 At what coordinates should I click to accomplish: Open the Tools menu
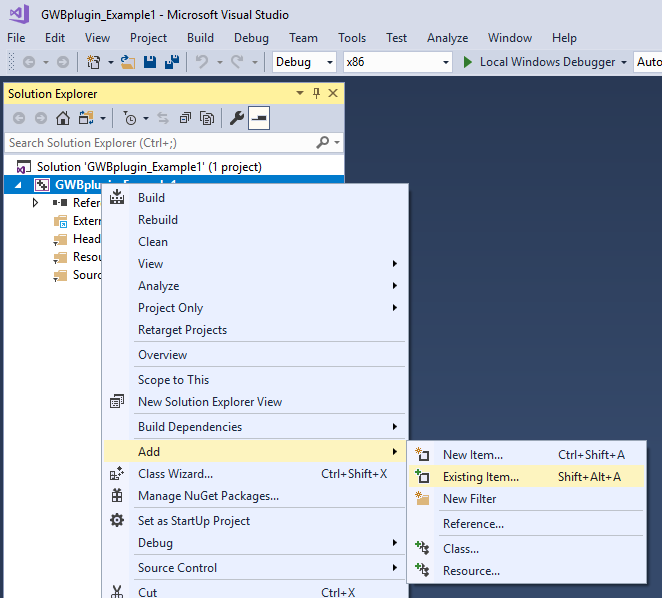pos(352,38)
